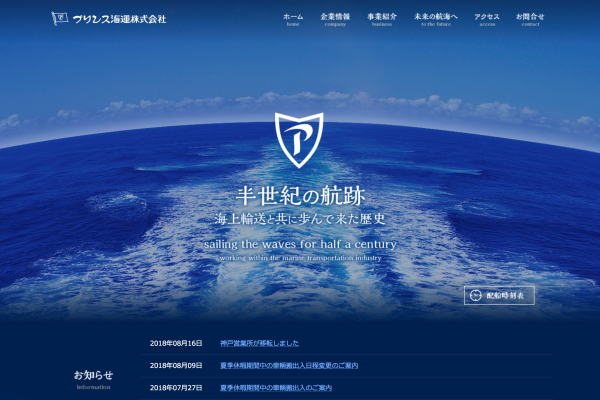Click the 半世紀の航跡 headline text
The height and width of the screenshot is (400, 600).
point(300,196)
